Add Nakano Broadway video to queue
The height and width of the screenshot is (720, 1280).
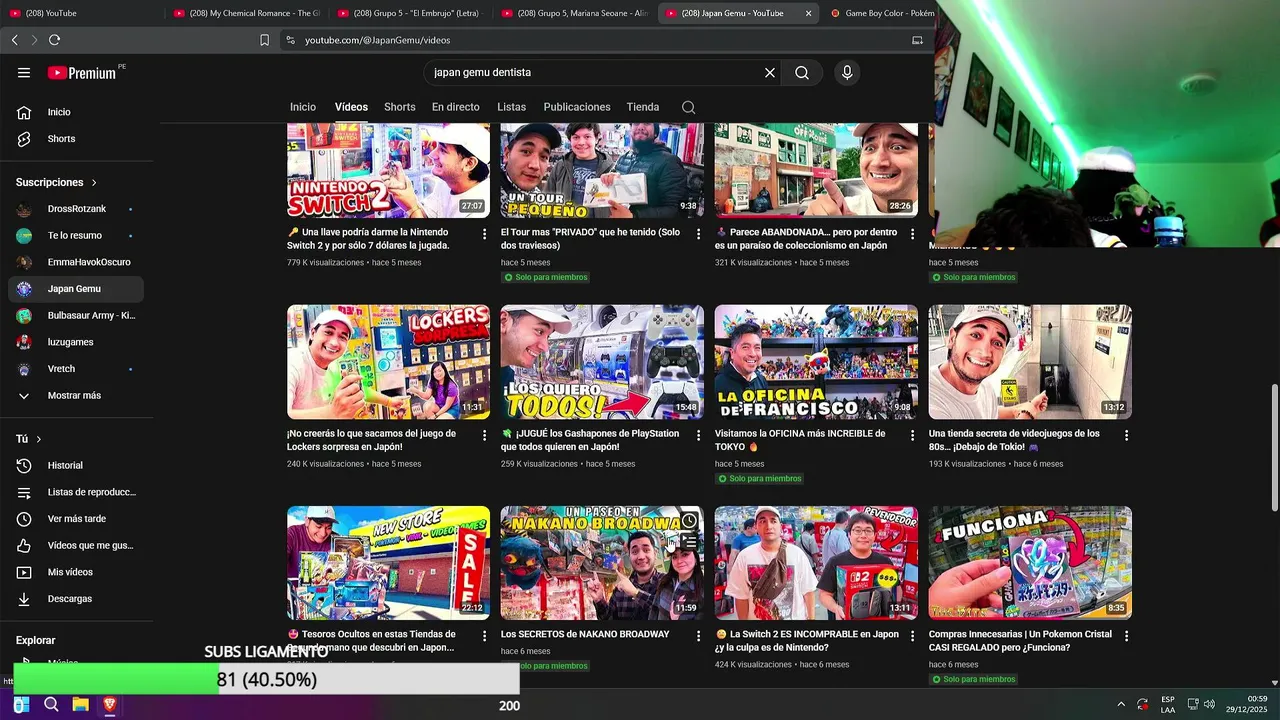point(689,542)
